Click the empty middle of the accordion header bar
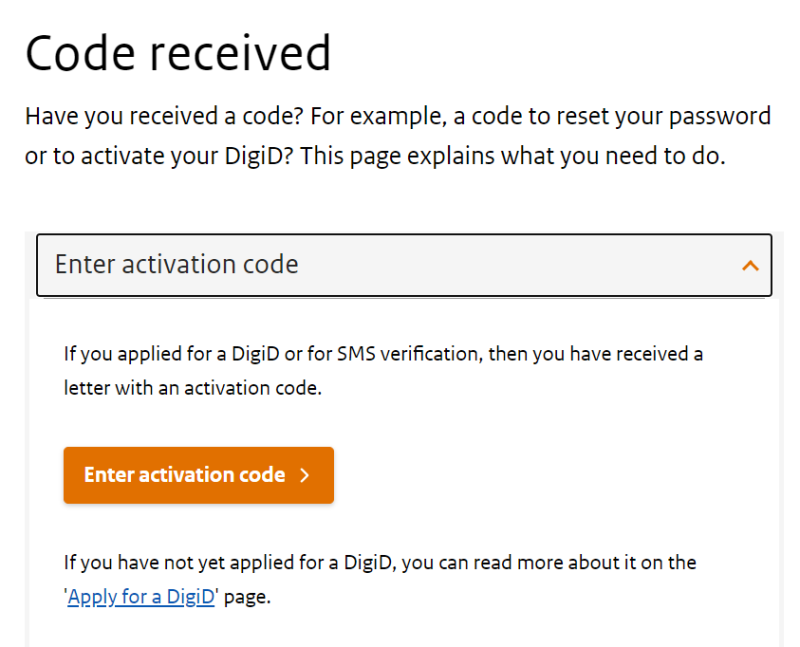This screenshot has width=800, height=647. pyautogui.click(x=500, y=265)
